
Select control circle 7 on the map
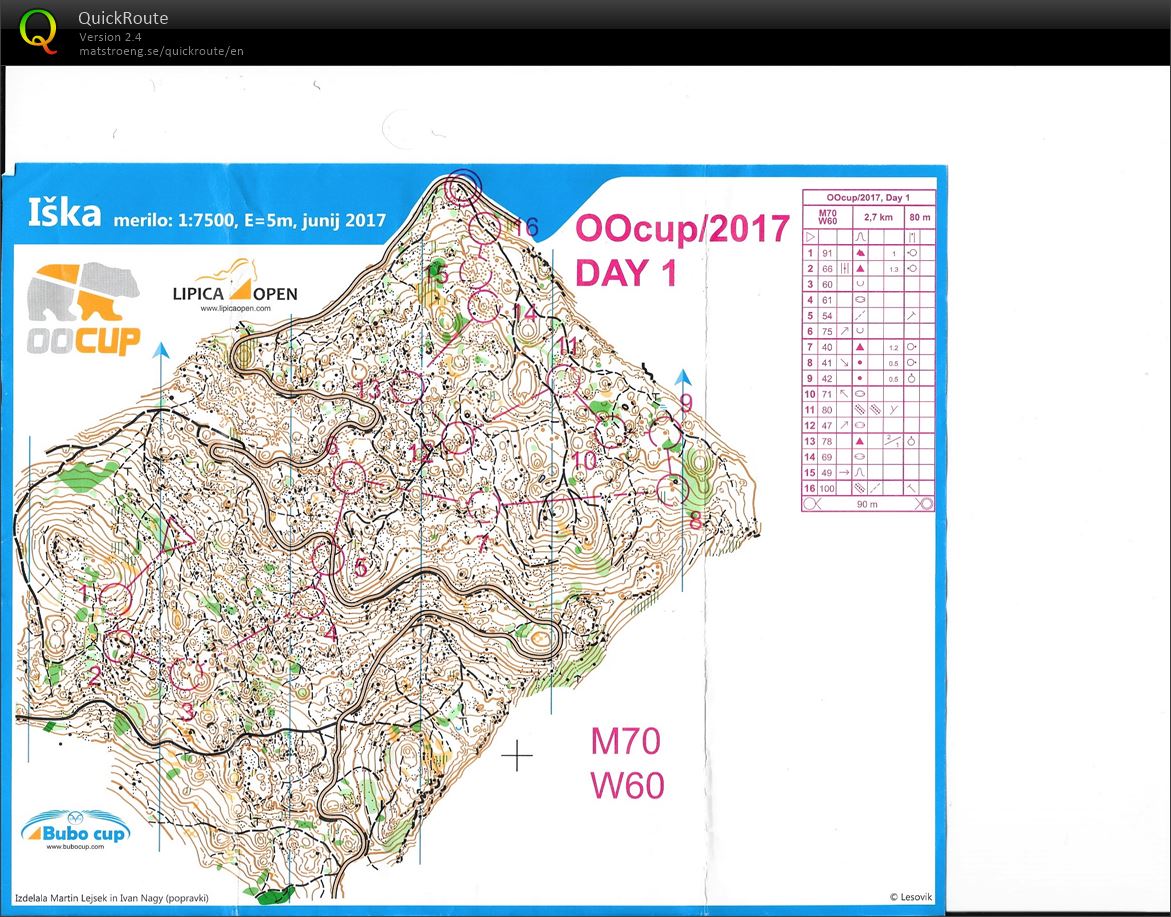point(483,506)
